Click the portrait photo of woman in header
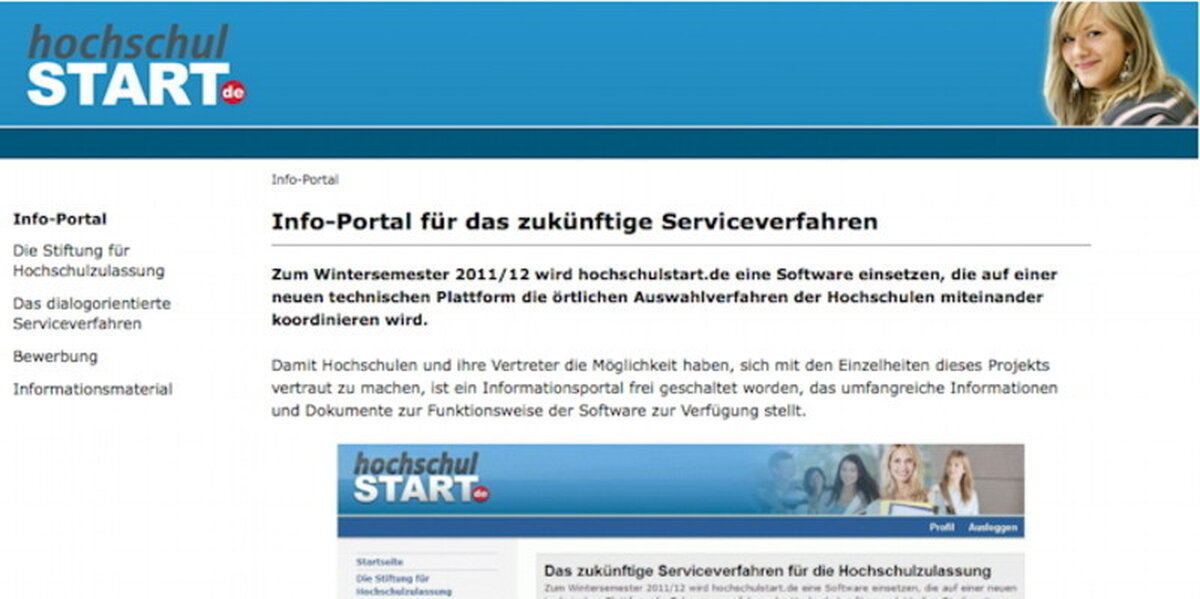Image resolution: width=1200 pixels, height=599 pixels. point(1120,64)
